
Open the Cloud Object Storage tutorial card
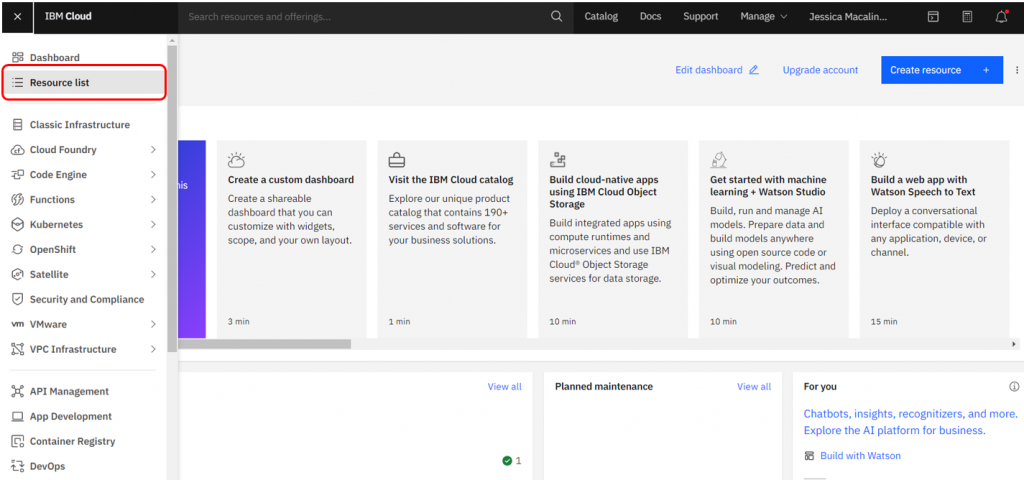click(x=613, y=239)
